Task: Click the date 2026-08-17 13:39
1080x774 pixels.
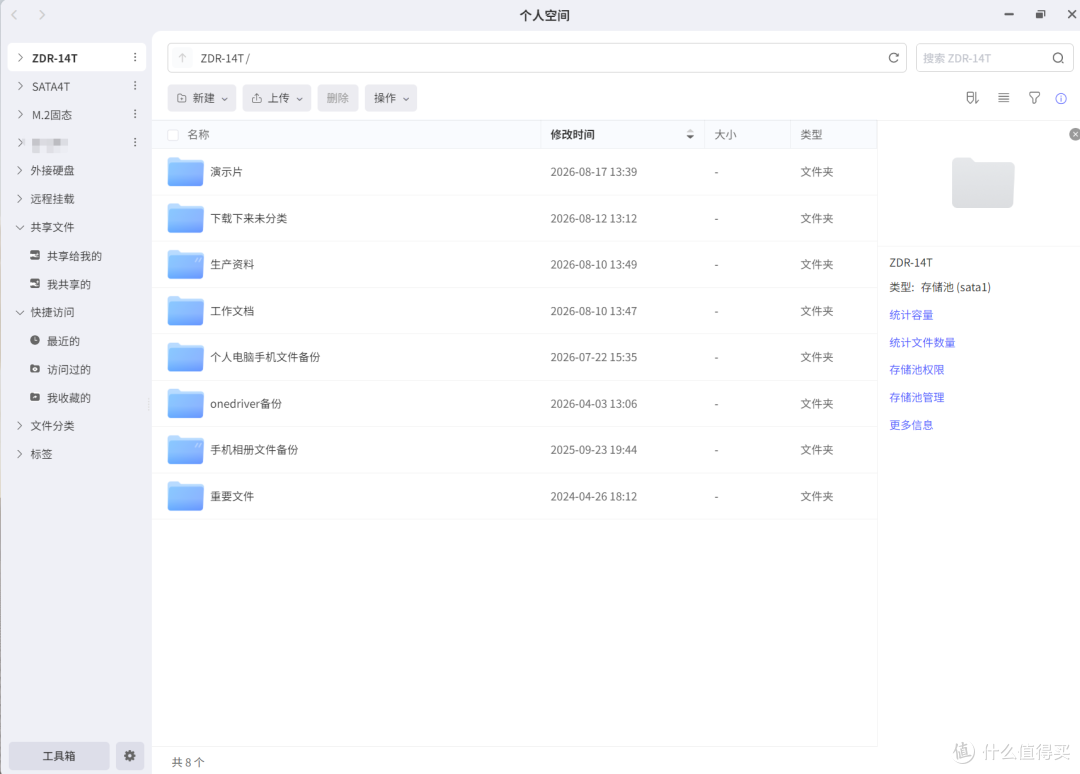Action: [593, 171]
